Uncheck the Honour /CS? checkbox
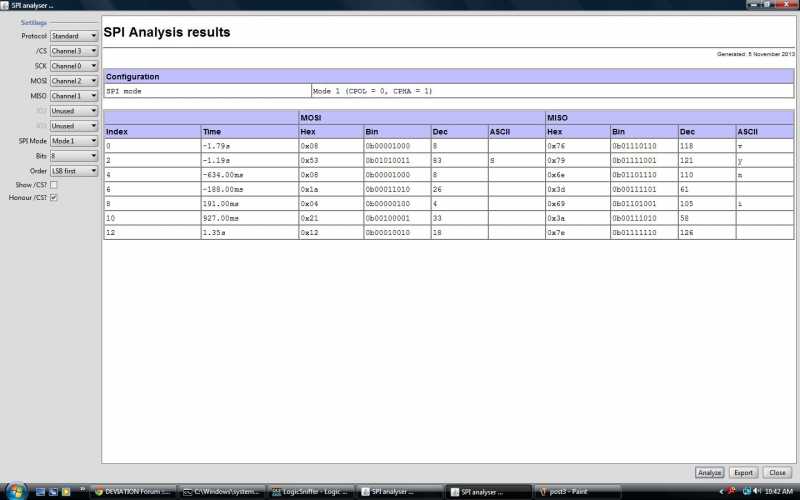Viewport: 800px width, 500px height. pos(54,197)
